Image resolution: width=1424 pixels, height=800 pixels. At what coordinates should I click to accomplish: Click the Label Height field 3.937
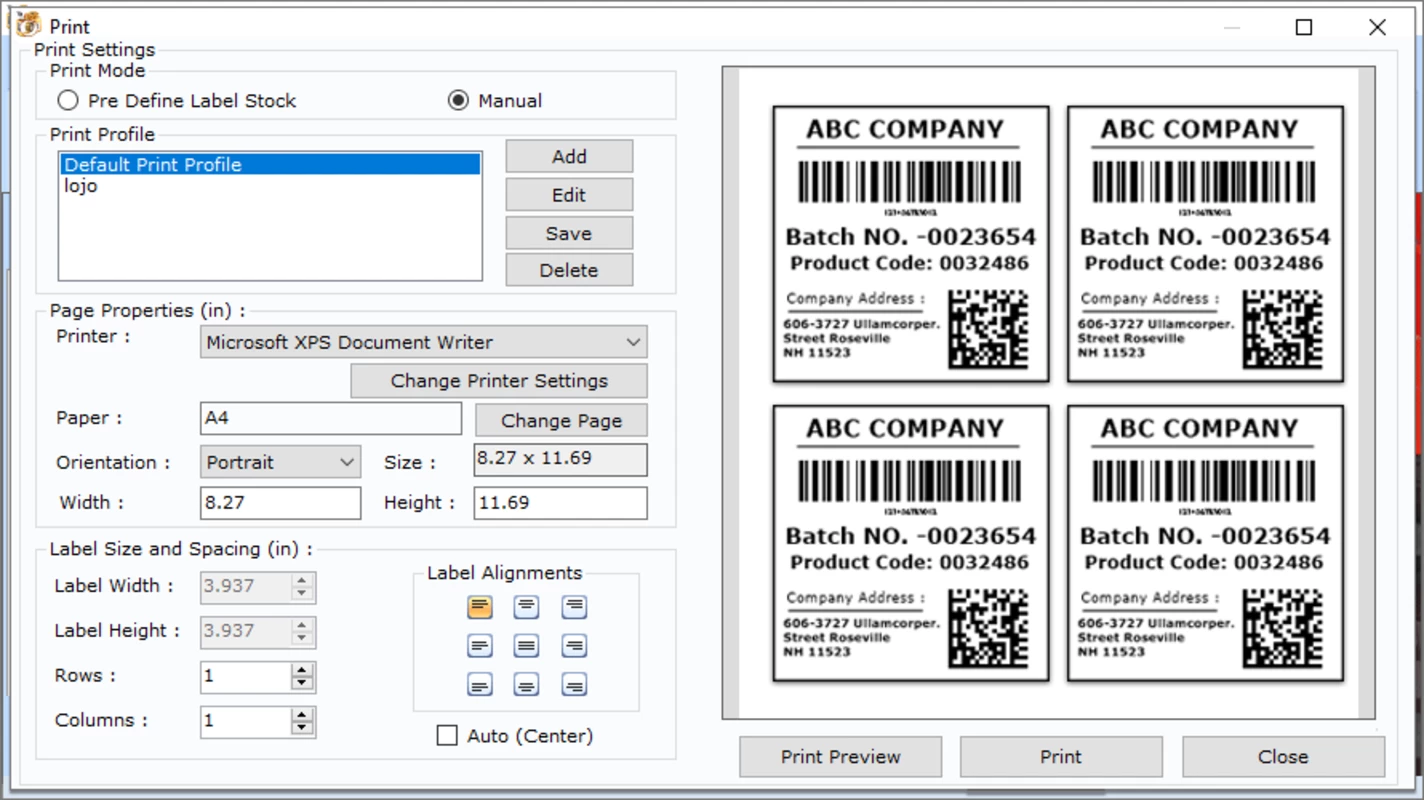coord(246,631)
